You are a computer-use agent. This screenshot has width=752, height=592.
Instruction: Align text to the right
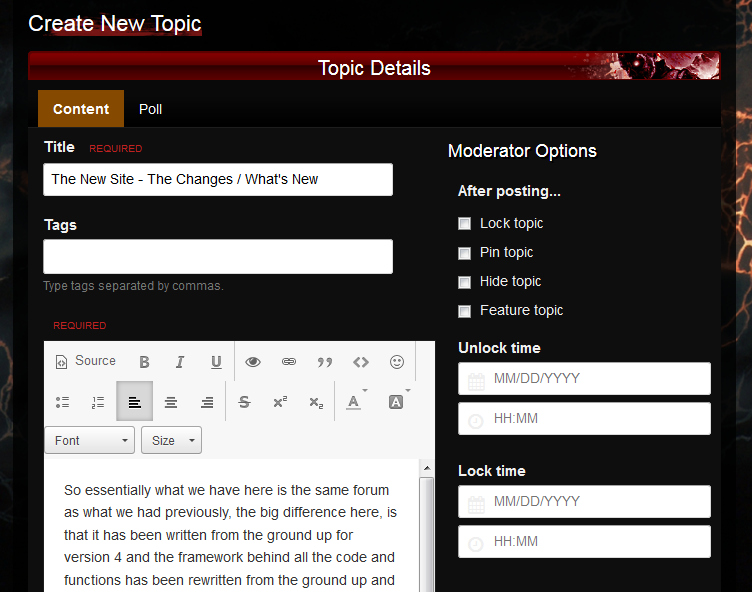pyautogui.click(x=207, y=402)
